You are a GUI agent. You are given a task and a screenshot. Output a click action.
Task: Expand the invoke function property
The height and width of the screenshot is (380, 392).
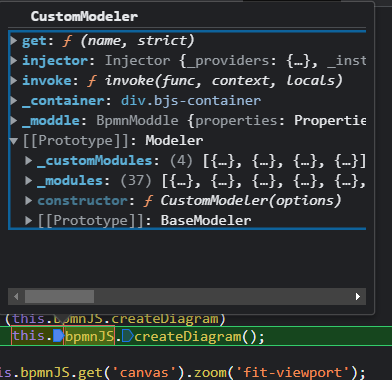pyautogui.click(x=14, y=81)
